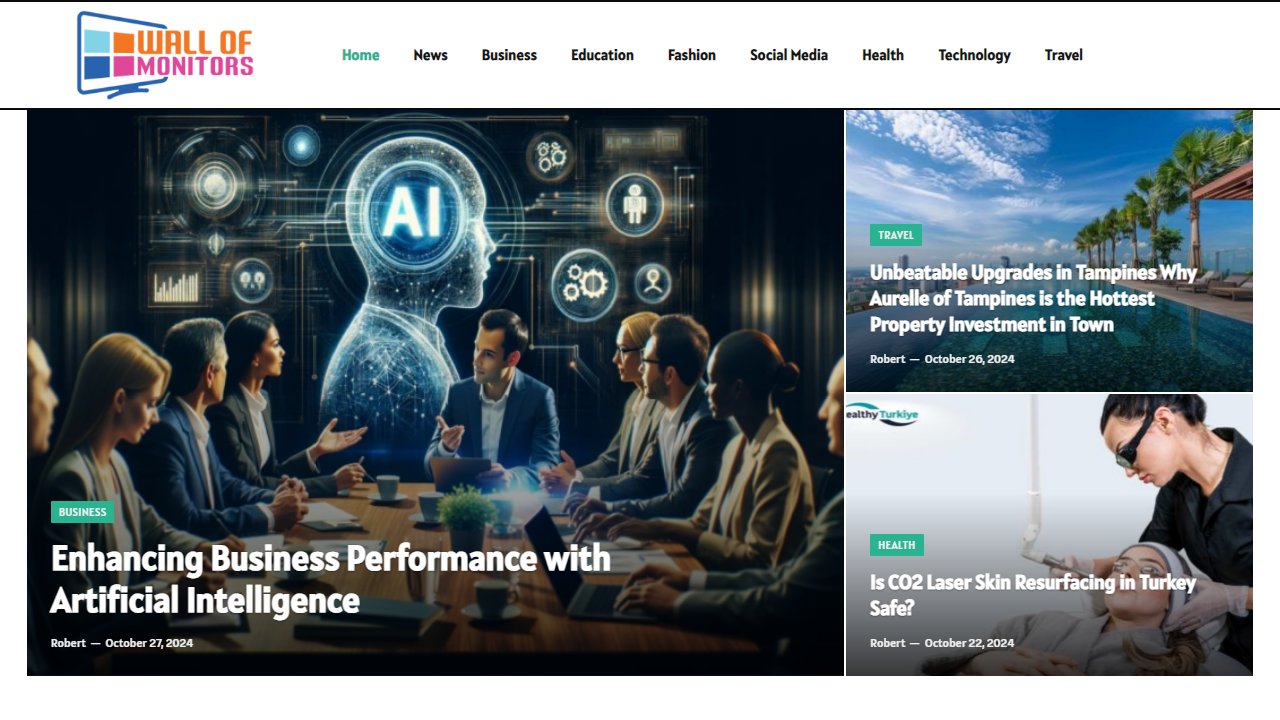Open the Aurelle of Tampines article title
Image resolution: width=1280 pixels, height=720 pixels.
pos(1034,298)
